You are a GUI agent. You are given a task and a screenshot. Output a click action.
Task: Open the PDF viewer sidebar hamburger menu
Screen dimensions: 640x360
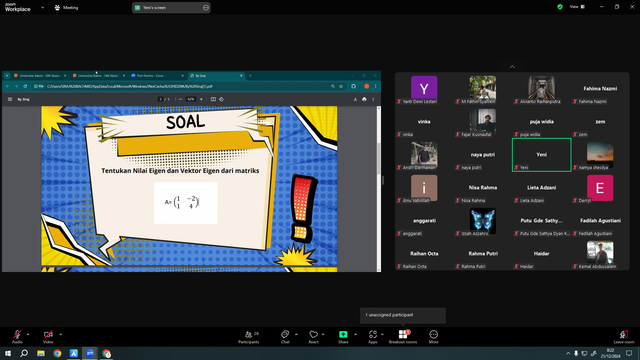(10, 99)
